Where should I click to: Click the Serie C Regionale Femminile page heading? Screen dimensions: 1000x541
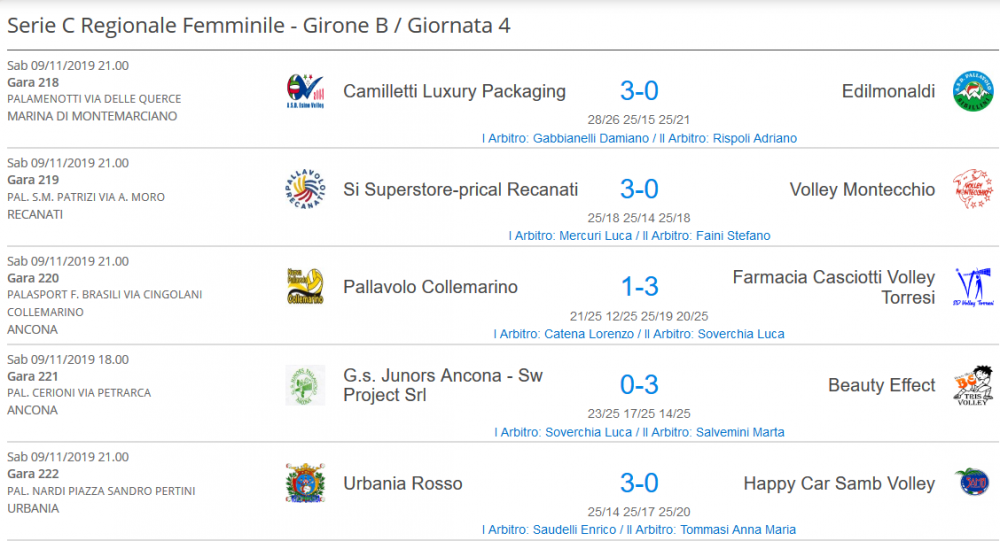pos(258,26)
